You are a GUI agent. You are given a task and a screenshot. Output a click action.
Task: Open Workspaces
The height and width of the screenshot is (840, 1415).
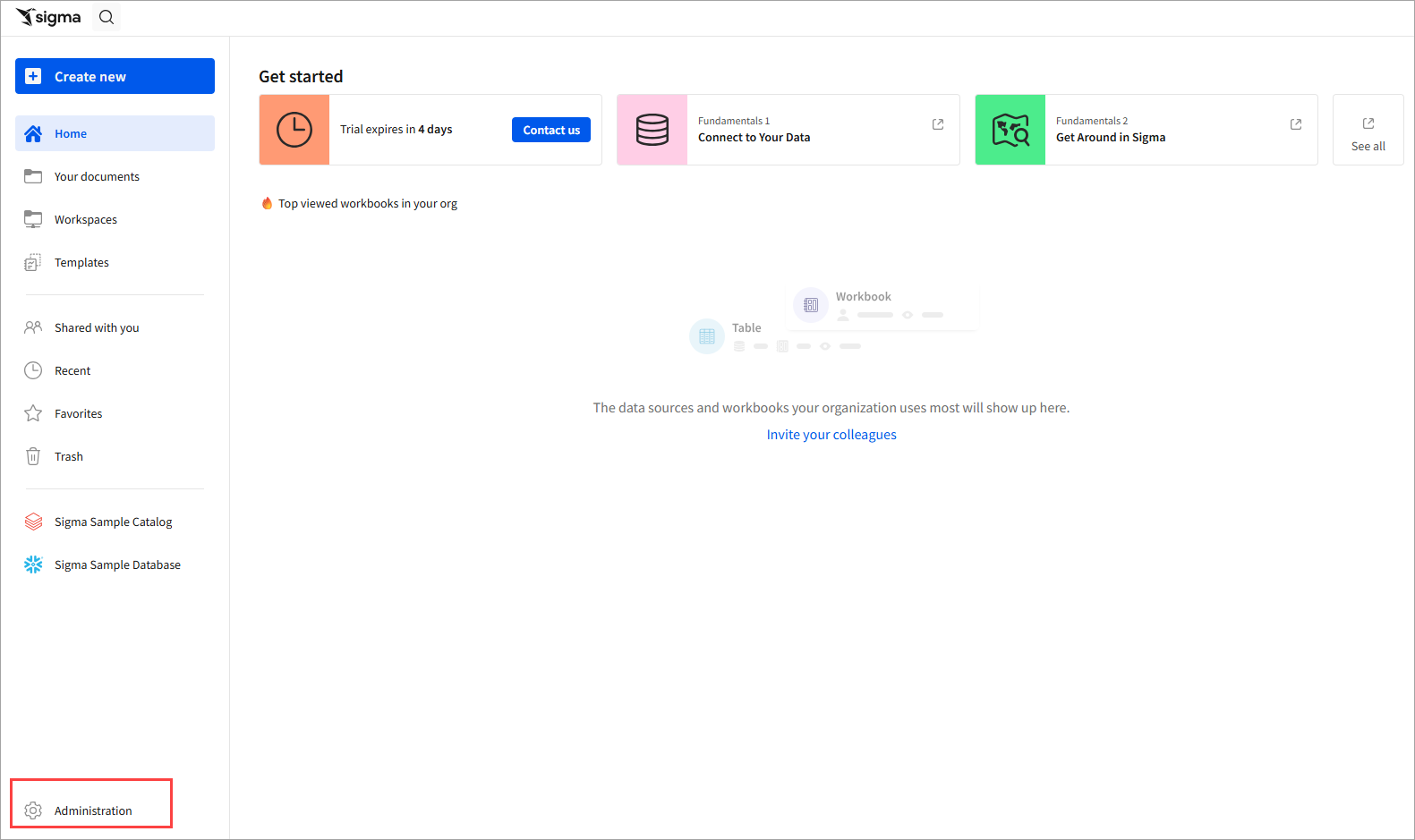coord(115,219)
